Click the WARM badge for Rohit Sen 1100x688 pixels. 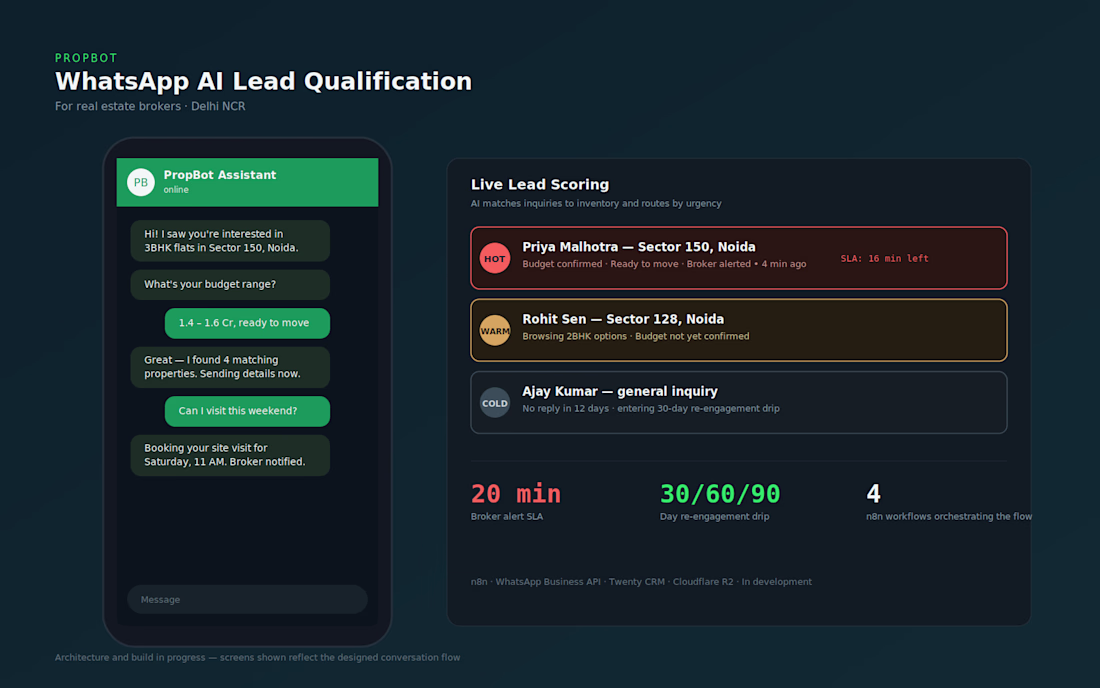click(x=495, y=330)
